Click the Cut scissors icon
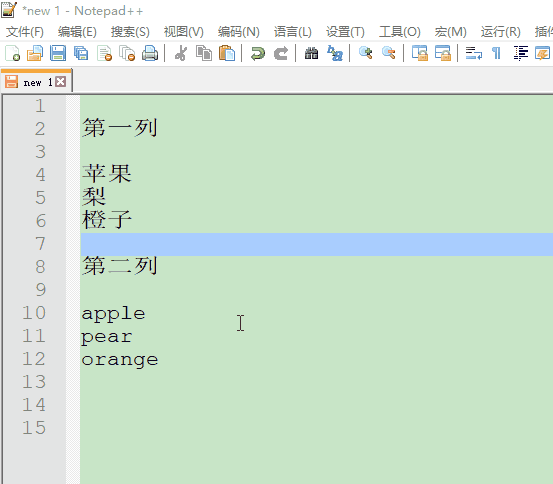 click(181, 54)
